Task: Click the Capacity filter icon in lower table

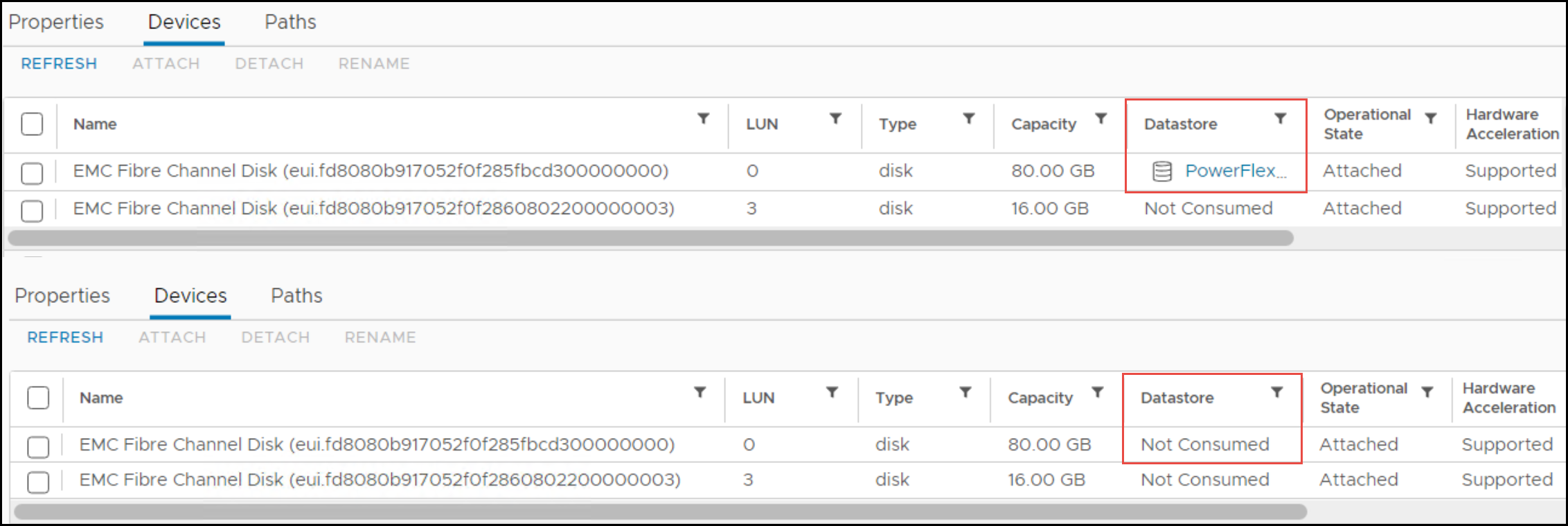Action: [1098, 392]
